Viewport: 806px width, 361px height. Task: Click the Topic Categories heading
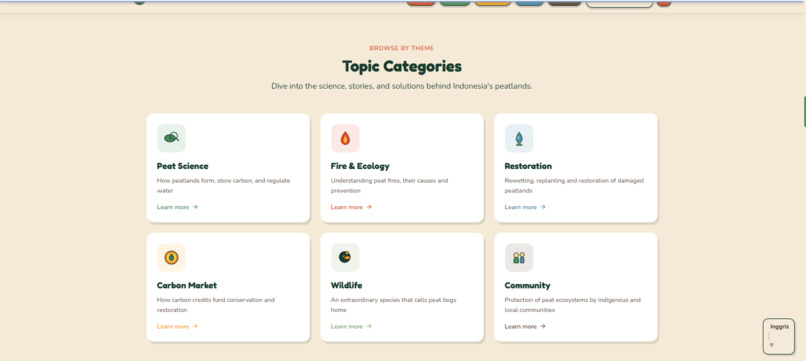tap(402, 66)
